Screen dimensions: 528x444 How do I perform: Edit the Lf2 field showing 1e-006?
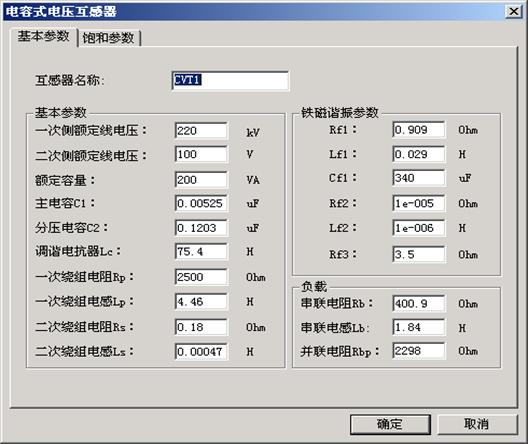(419, 228)
